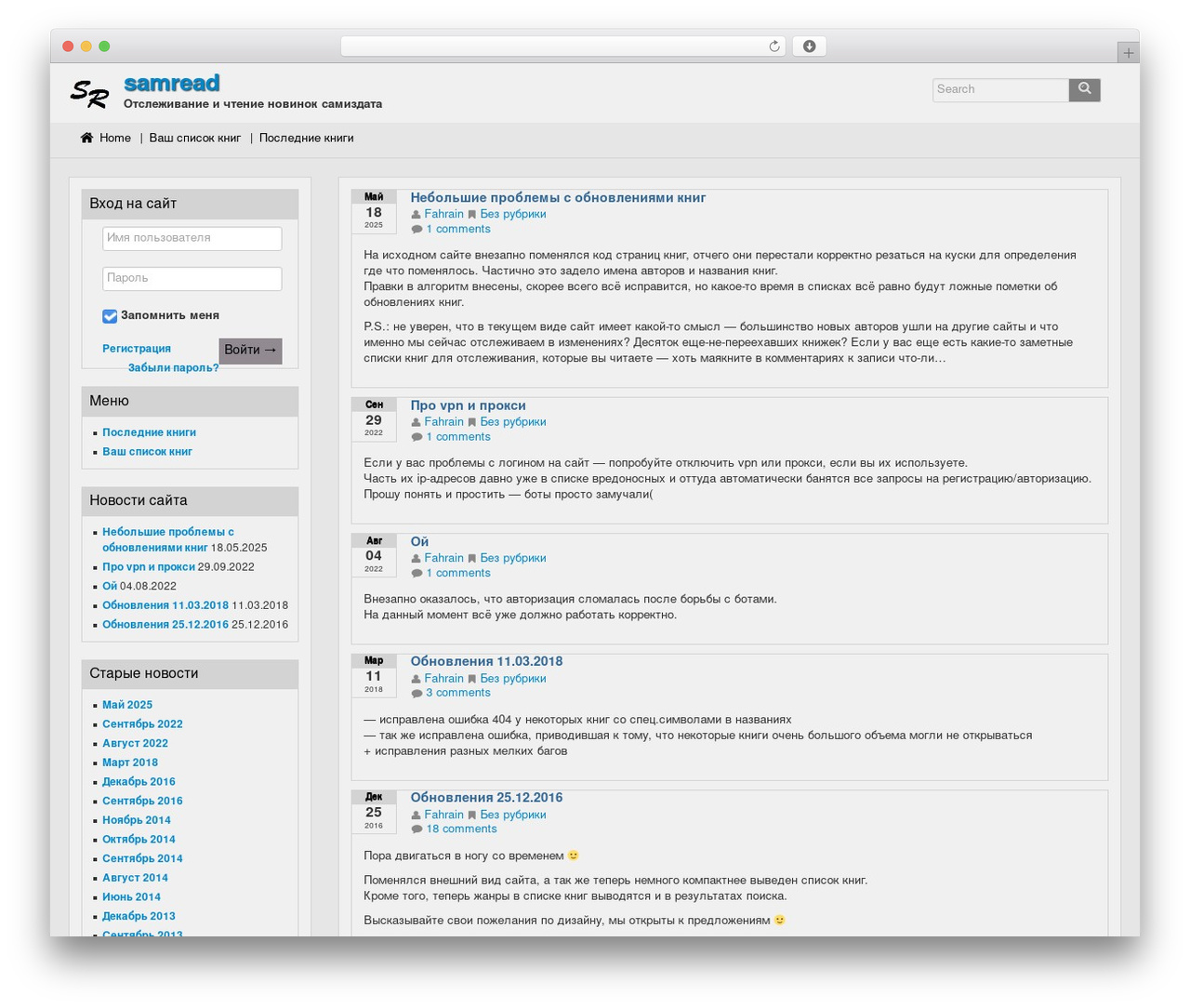Click into the Search field

[1001, 89]
